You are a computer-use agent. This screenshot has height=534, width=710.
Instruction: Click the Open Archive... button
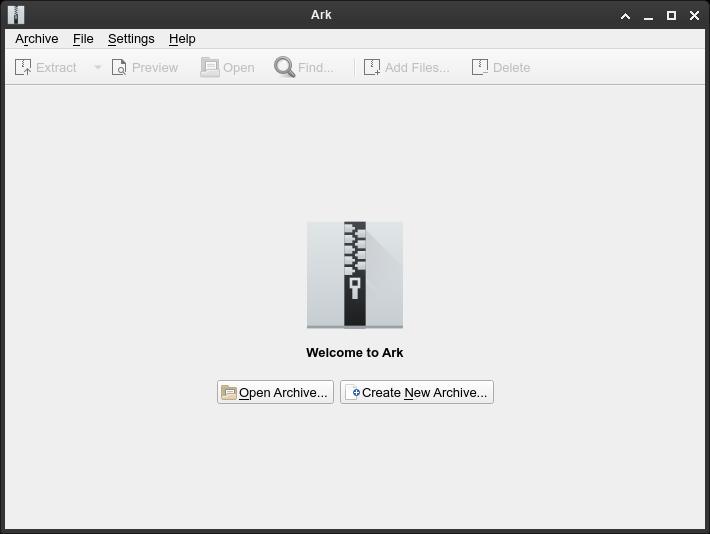(275, 392)
